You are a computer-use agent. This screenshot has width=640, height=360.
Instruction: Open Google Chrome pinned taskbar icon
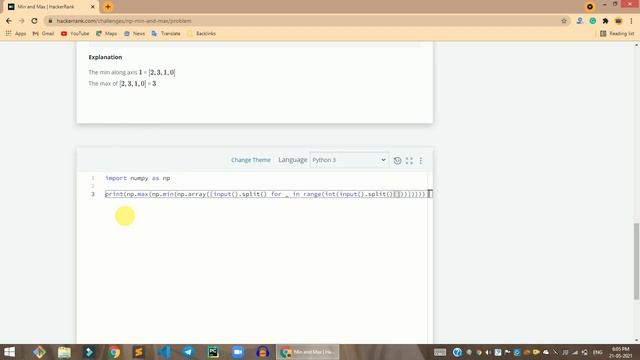click(x=114, y=352)
